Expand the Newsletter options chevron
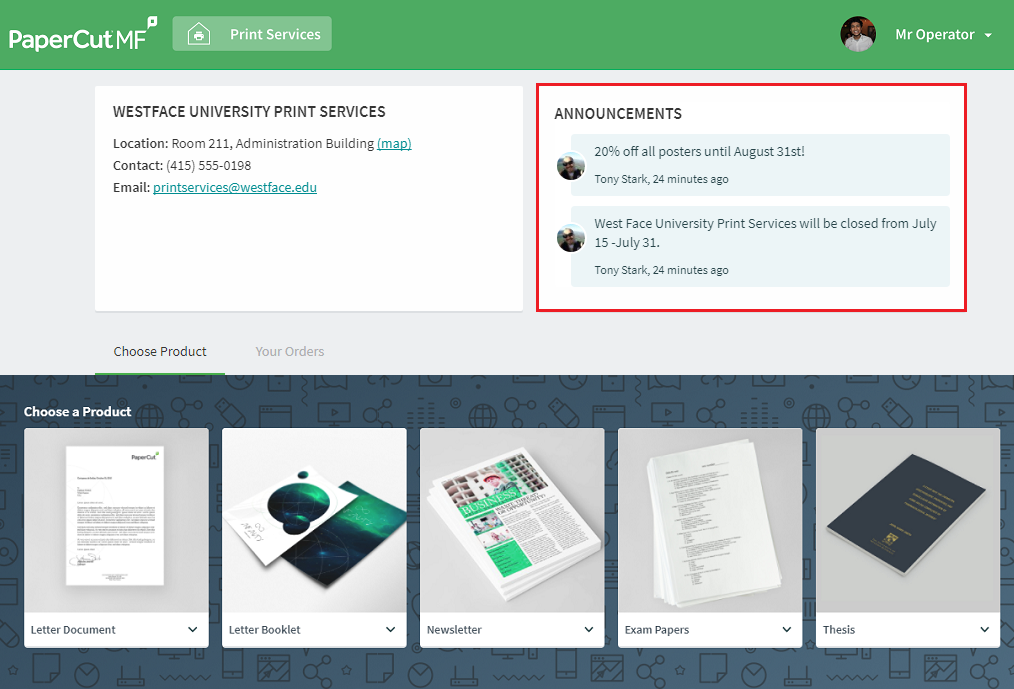The height and width of the screenshot is (689, 1014). (588, 629)
